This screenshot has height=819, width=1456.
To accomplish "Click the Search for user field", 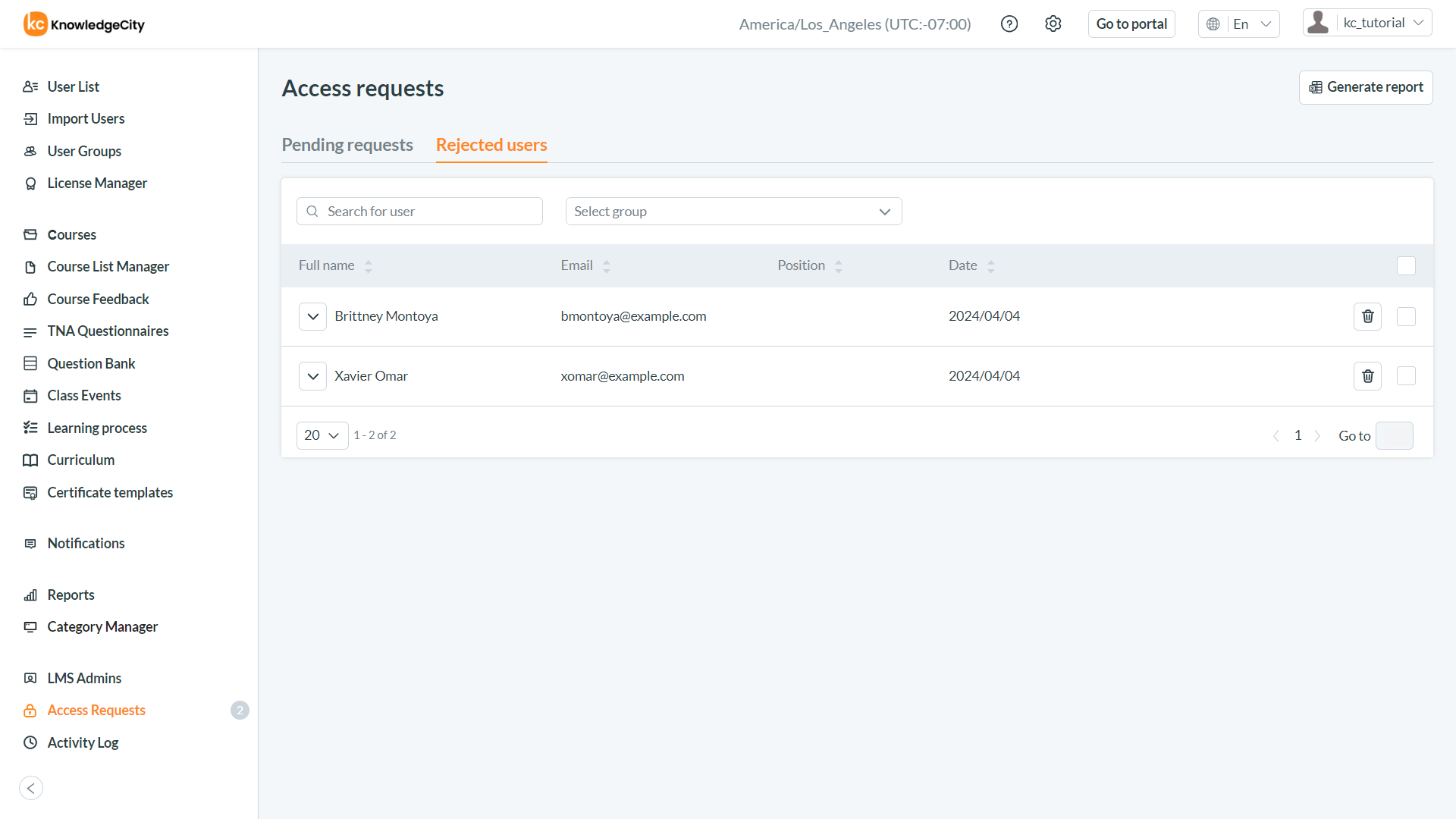I will click(419, 212).
